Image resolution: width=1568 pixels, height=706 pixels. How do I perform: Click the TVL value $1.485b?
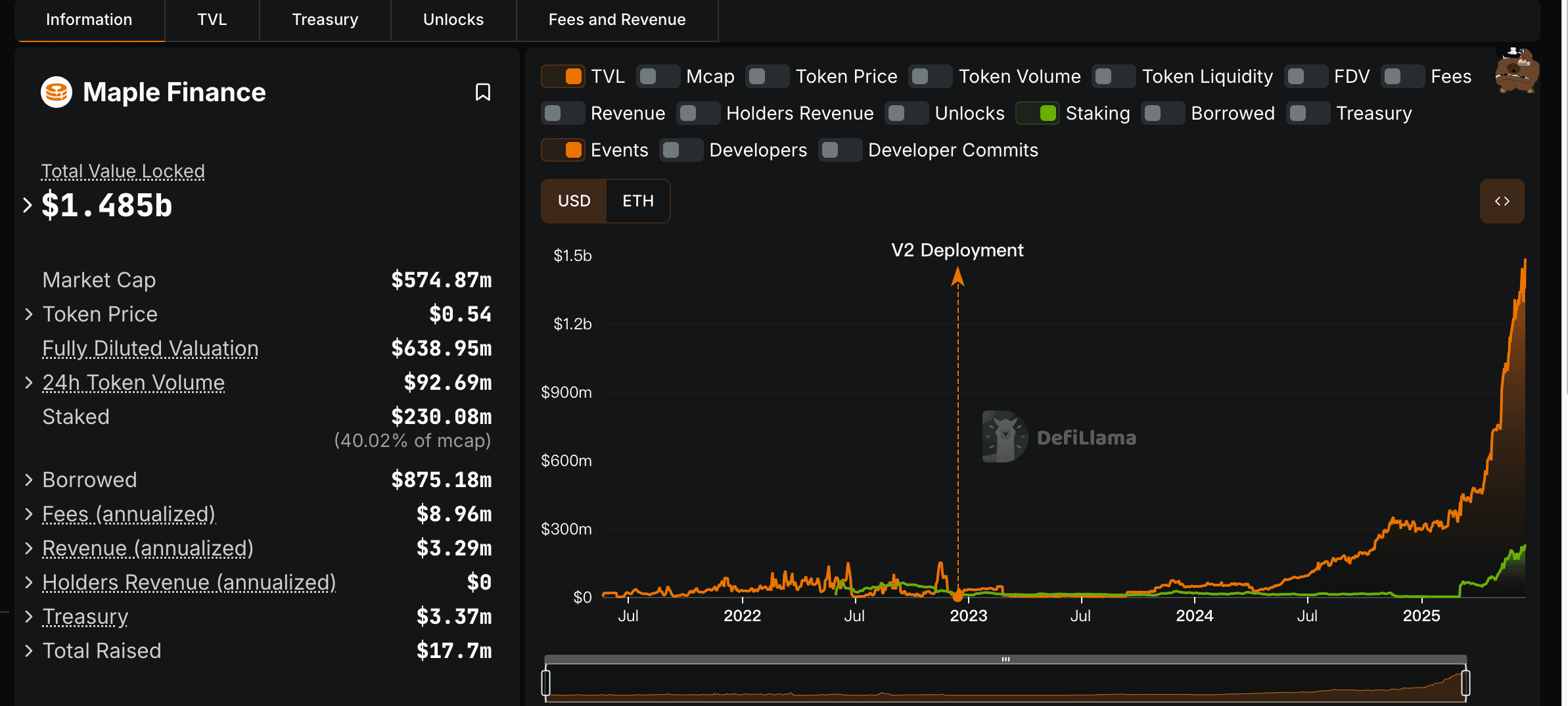pos(107,205)
